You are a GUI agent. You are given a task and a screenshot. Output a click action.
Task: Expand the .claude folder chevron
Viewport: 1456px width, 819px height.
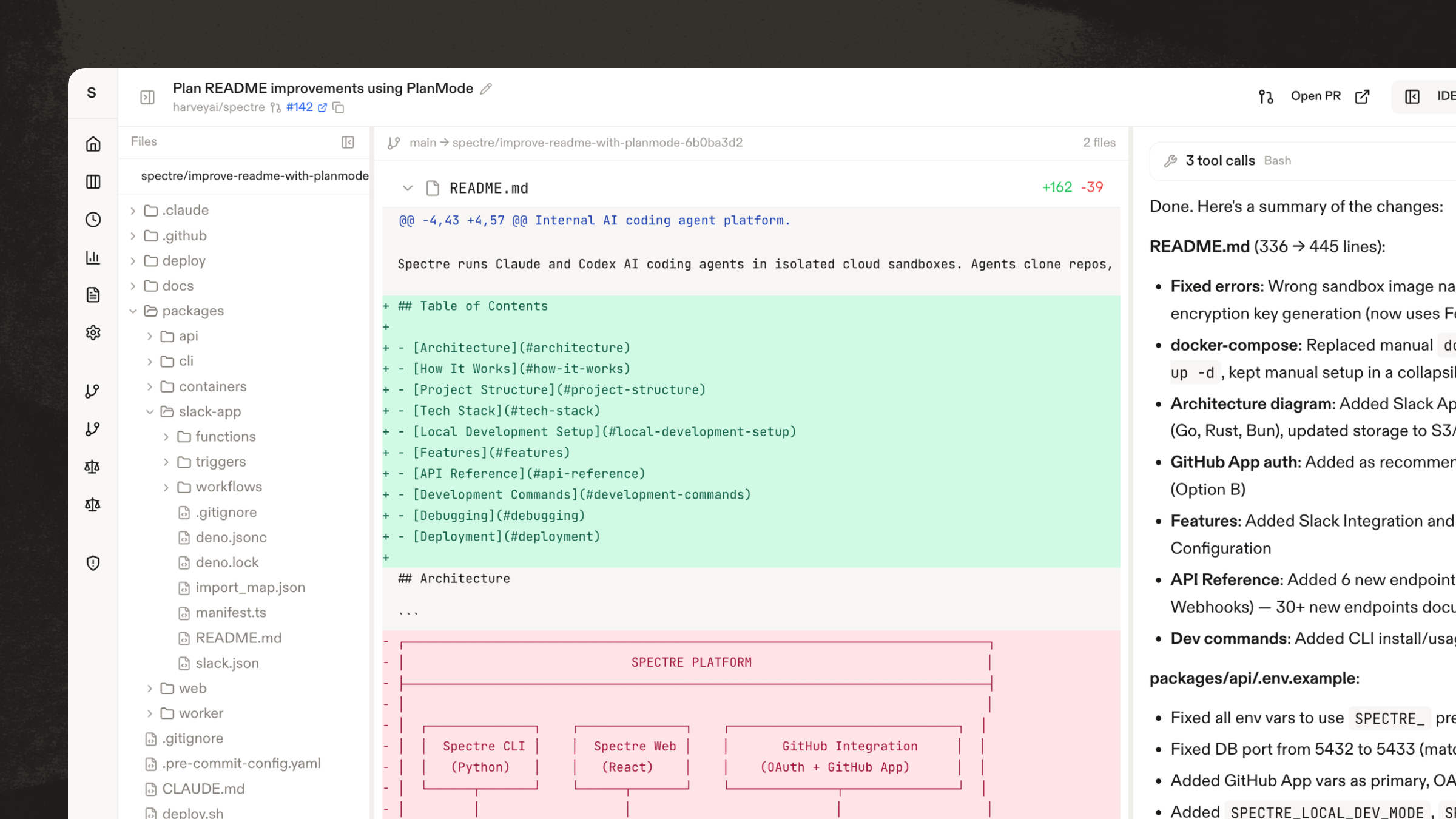[x=133, y=211]
